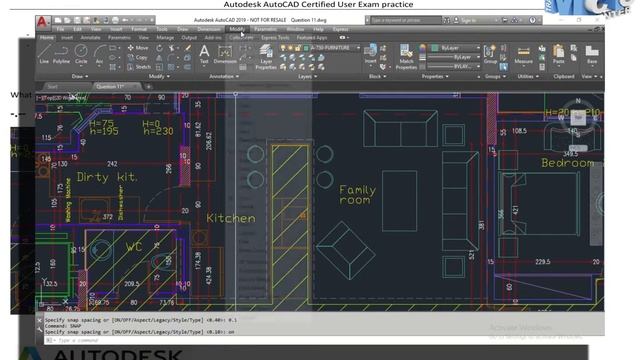Click the keyword search field
The height and width of the screenshot is (360, 640).
406,20
